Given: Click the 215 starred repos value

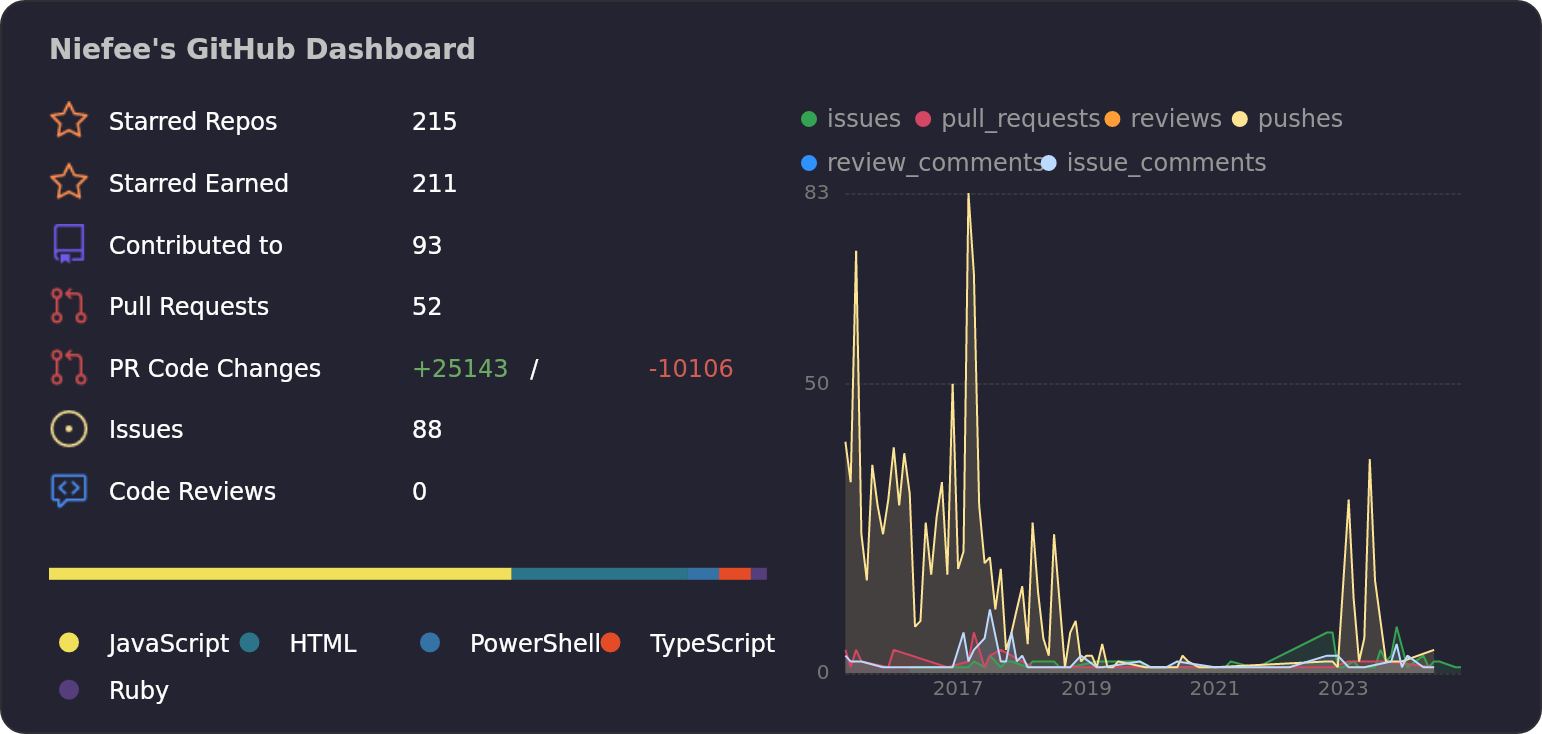Looking at the screenshot, I should pos(434,122).
